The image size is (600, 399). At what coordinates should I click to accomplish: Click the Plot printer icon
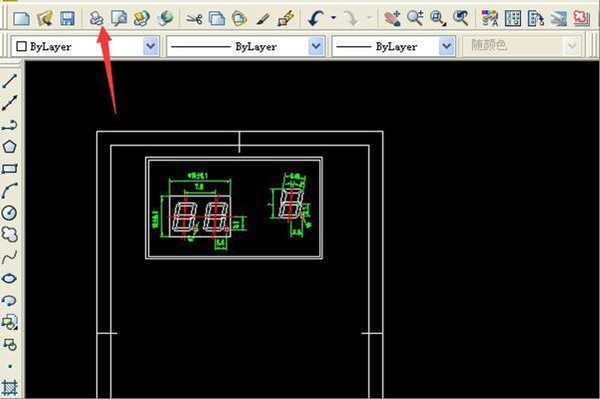[97, 18]
